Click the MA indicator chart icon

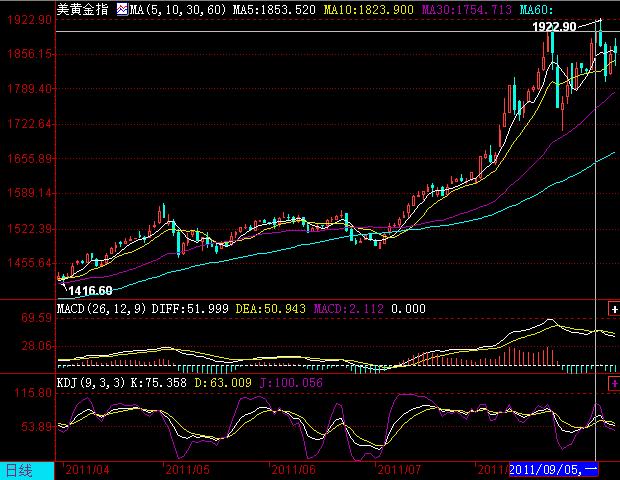coord(122,9)
